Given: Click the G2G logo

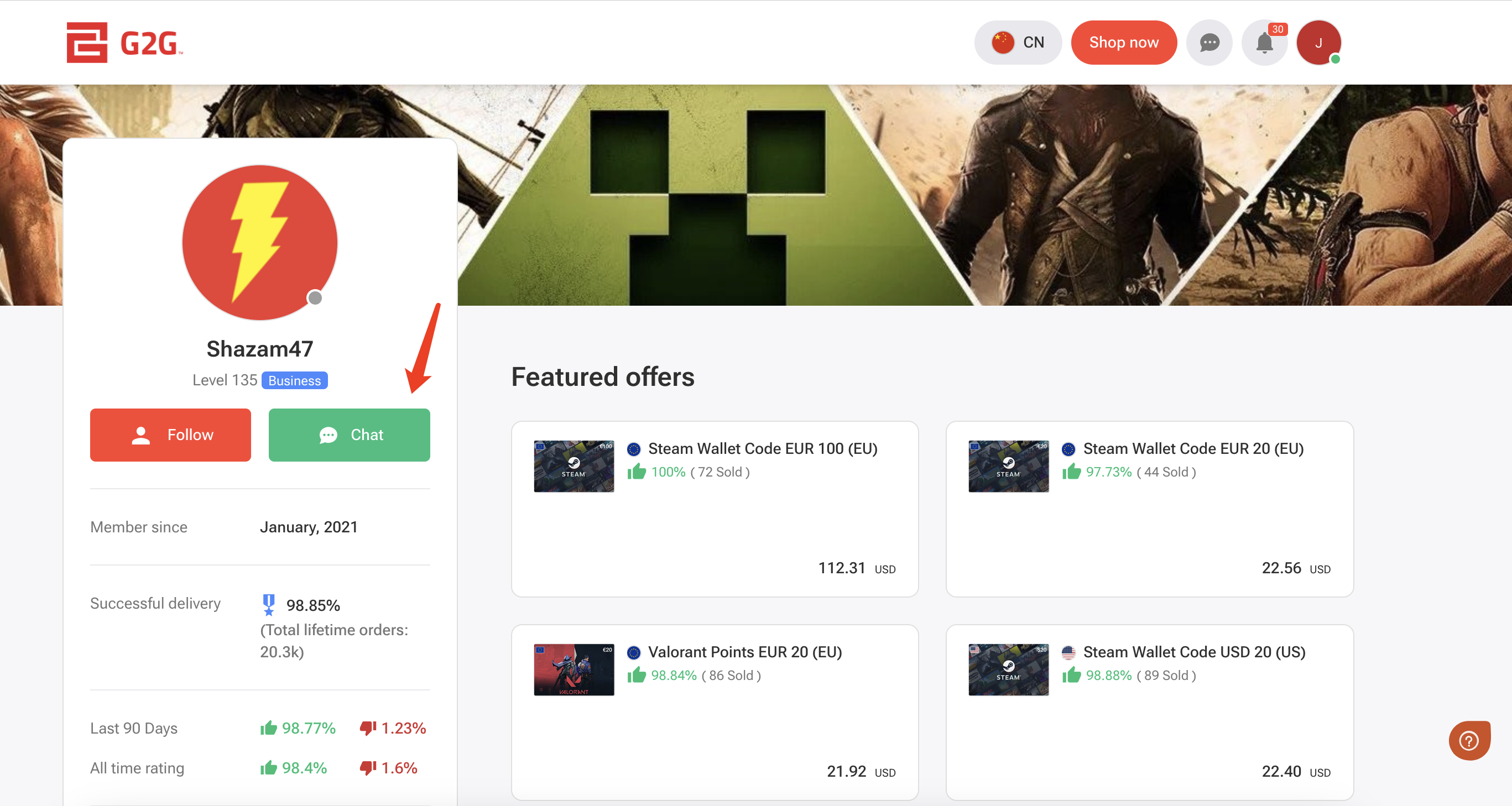Looking at the screenshot, I should point(124,42).
